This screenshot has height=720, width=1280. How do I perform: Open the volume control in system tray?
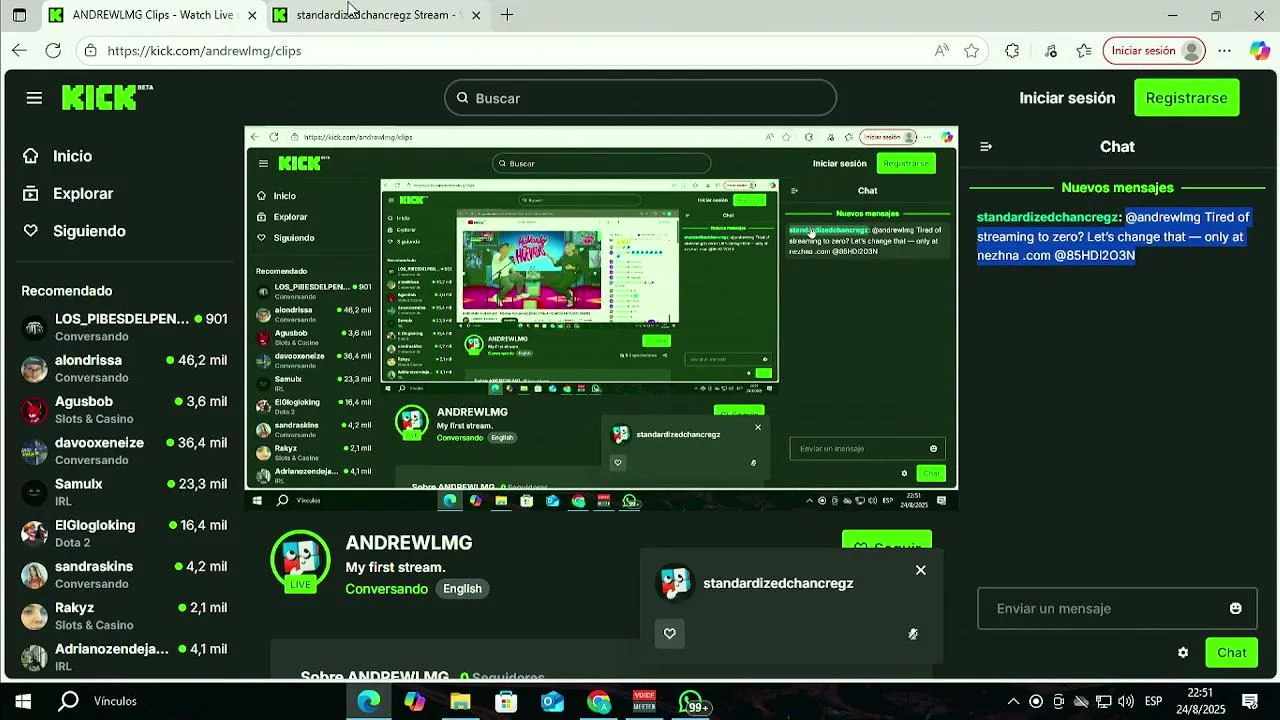point(1126,701)
